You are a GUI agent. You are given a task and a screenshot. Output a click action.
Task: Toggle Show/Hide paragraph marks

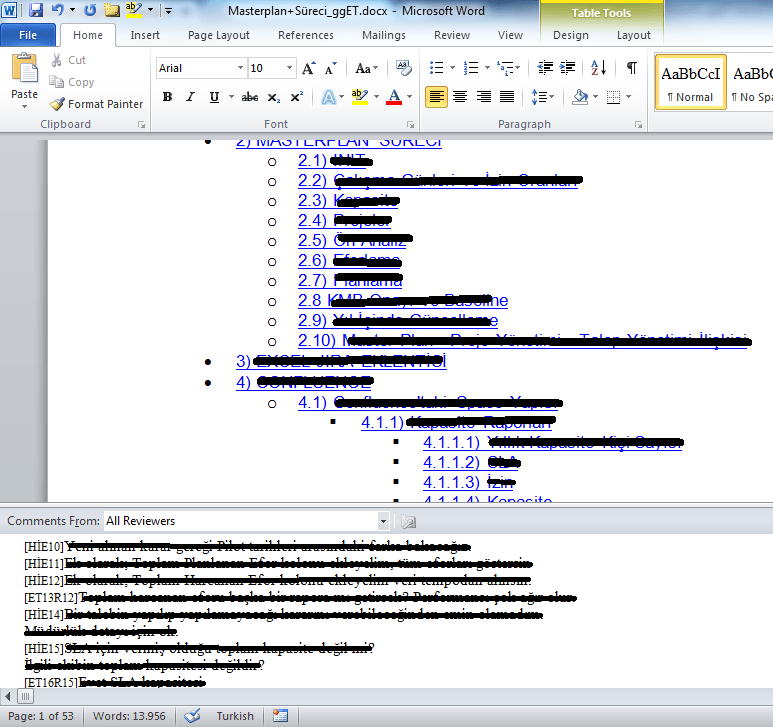[632, 68]
